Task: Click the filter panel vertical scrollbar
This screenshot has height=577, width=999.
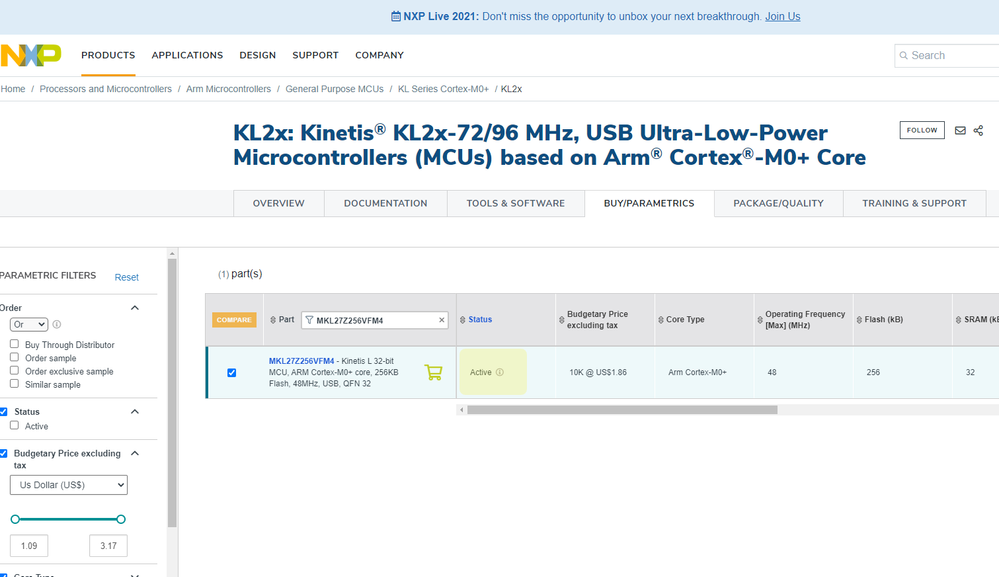Action: coord(172,393)
